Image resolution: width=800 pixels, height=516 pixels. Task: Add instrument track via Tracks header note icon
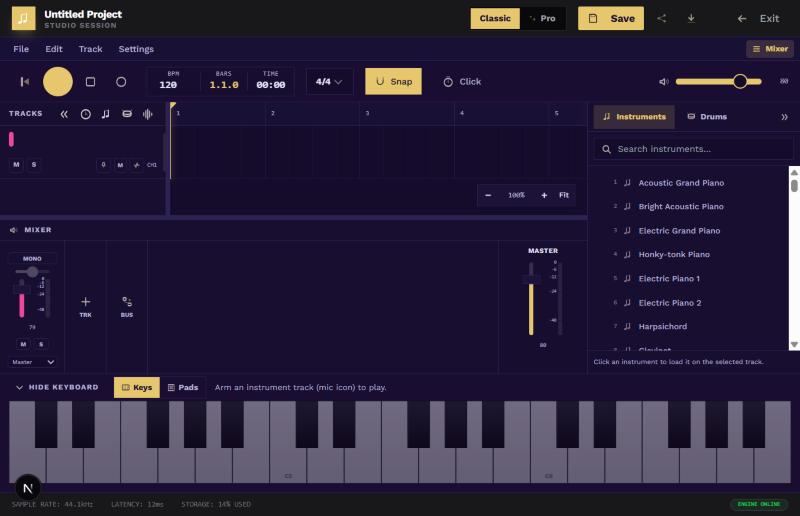(106, 114)
